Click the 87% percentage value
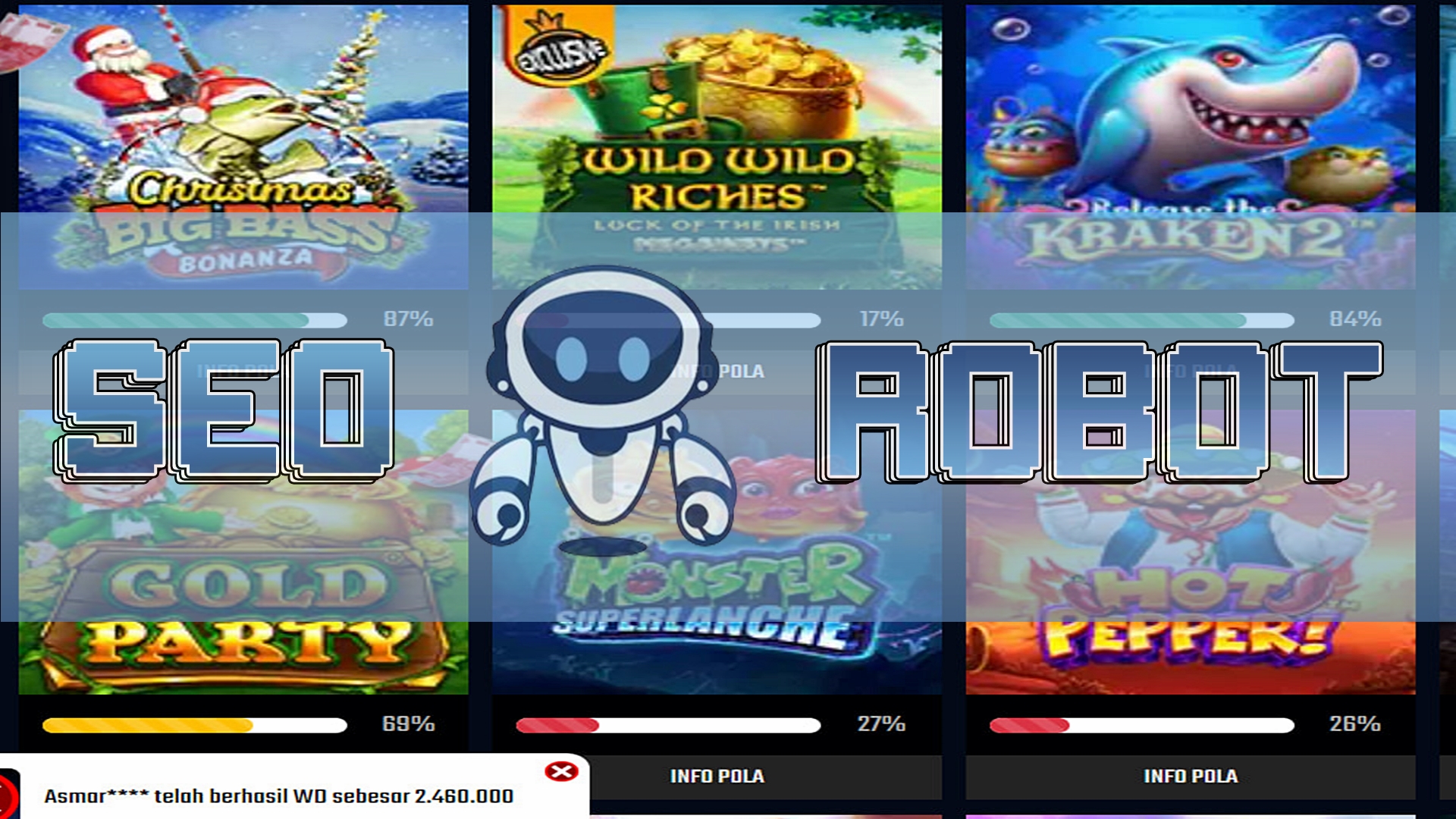This screenshot has height=819, width=1456. [x=409, y=319]
